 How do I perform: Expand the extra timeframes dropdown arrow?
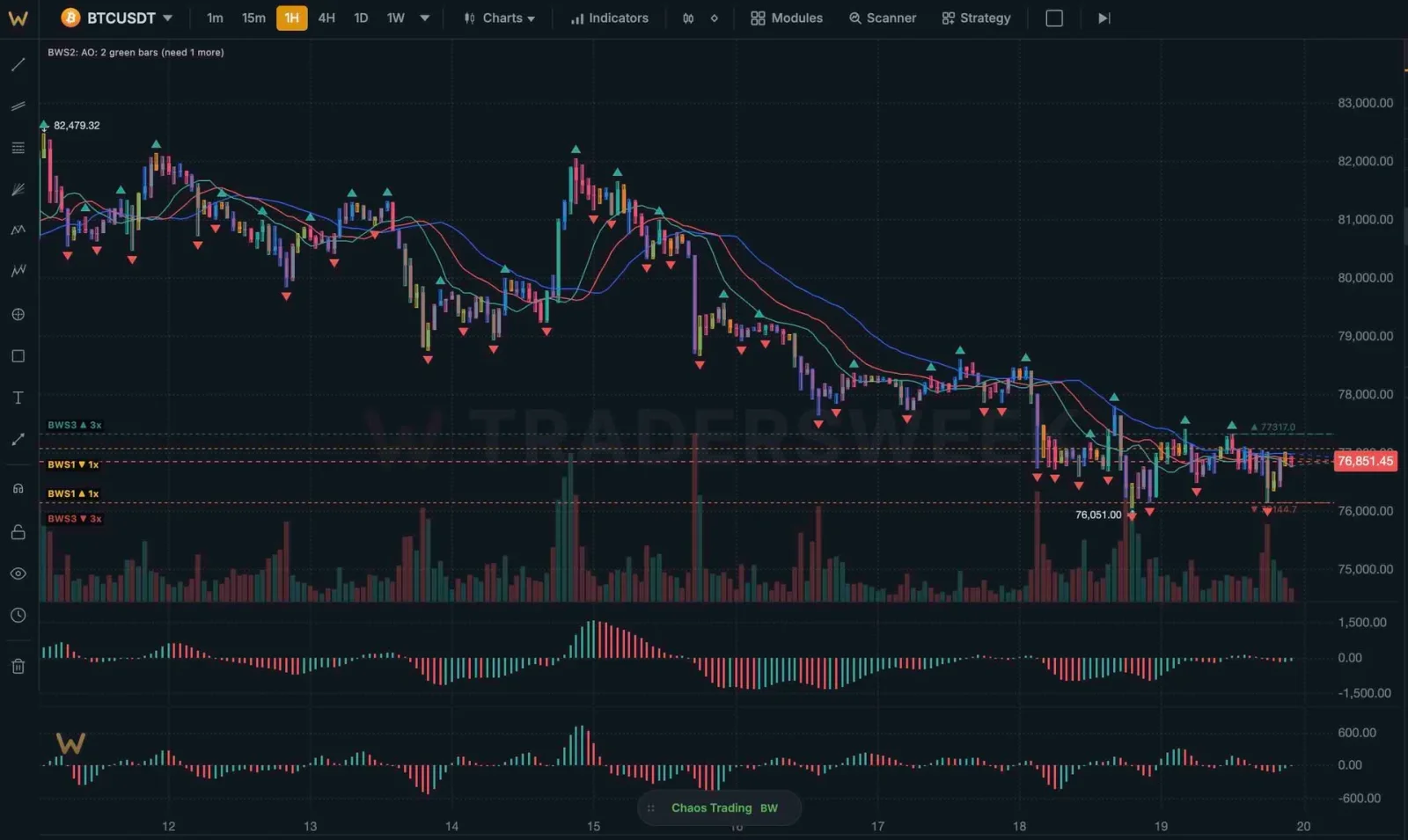coord(425,18)
